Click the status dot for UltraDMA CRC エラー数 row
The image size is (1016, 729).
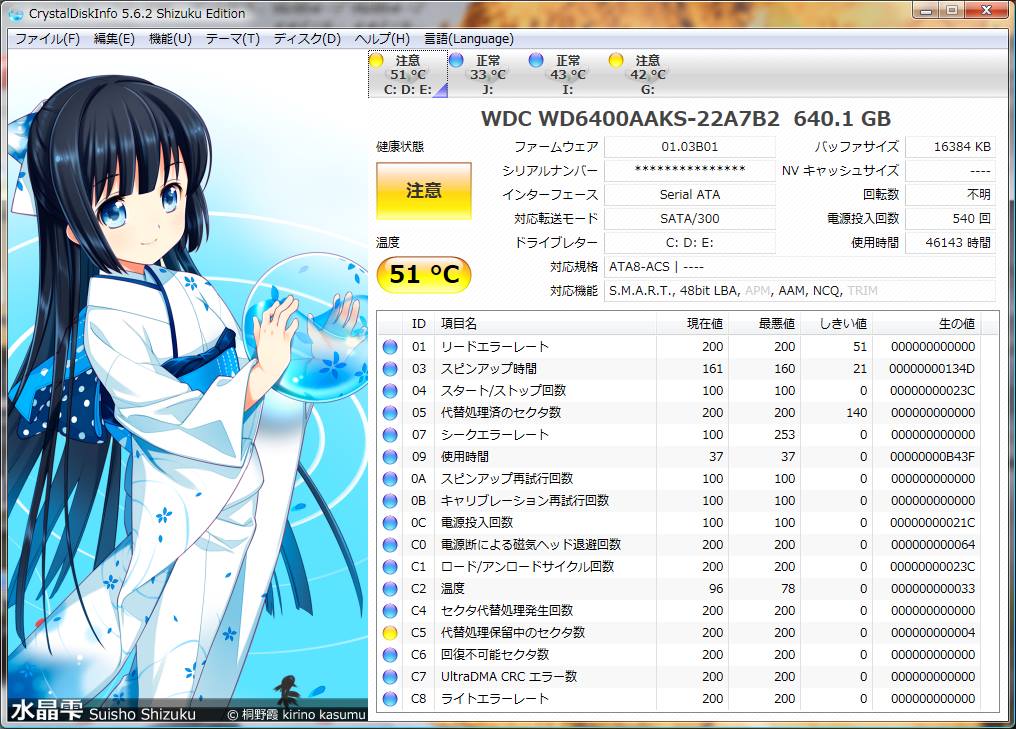390,678
